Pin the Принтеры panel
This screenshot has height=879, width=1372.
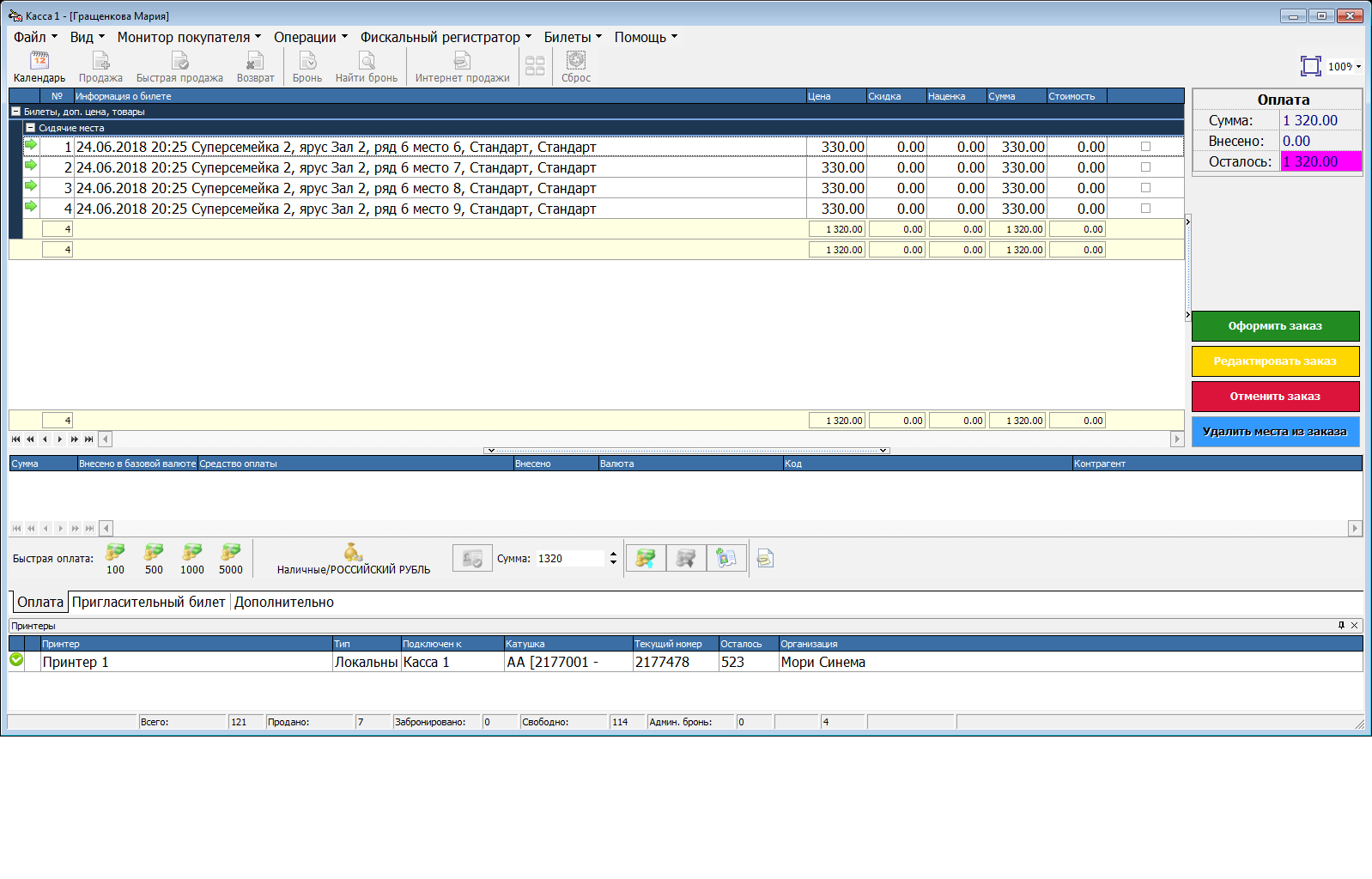(1341, 625)
